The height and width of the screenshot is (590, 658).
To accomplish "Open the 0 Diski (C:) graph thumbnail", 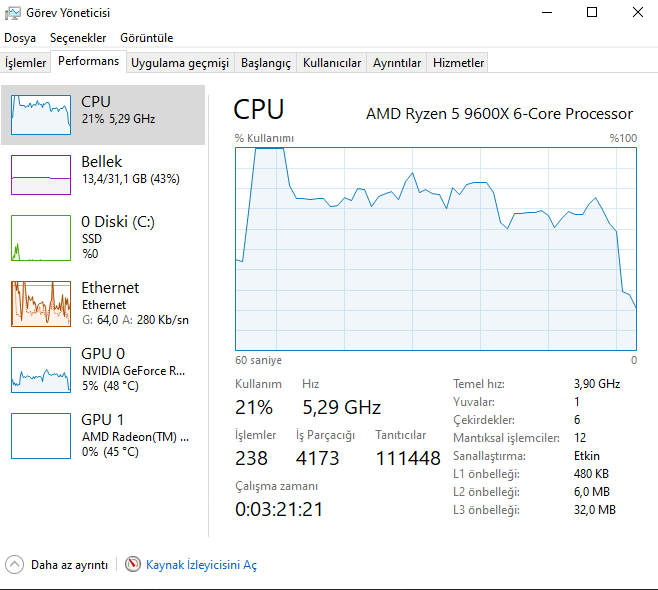I will (41, 237).
